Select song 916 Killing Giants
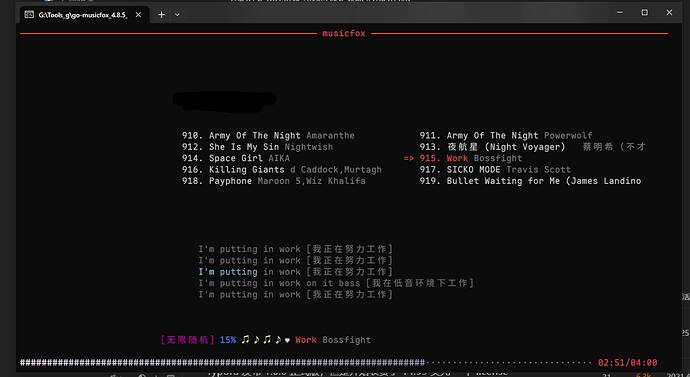Viewport: 690px width, 377px height. pyautogui.click(x=282, y=170)
